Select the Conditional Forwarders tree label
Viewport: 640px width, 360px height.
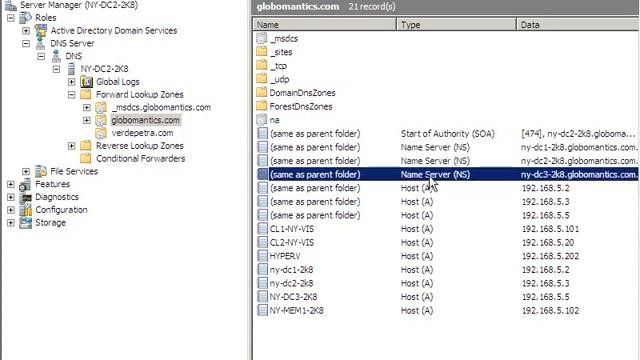coord(140,158)
